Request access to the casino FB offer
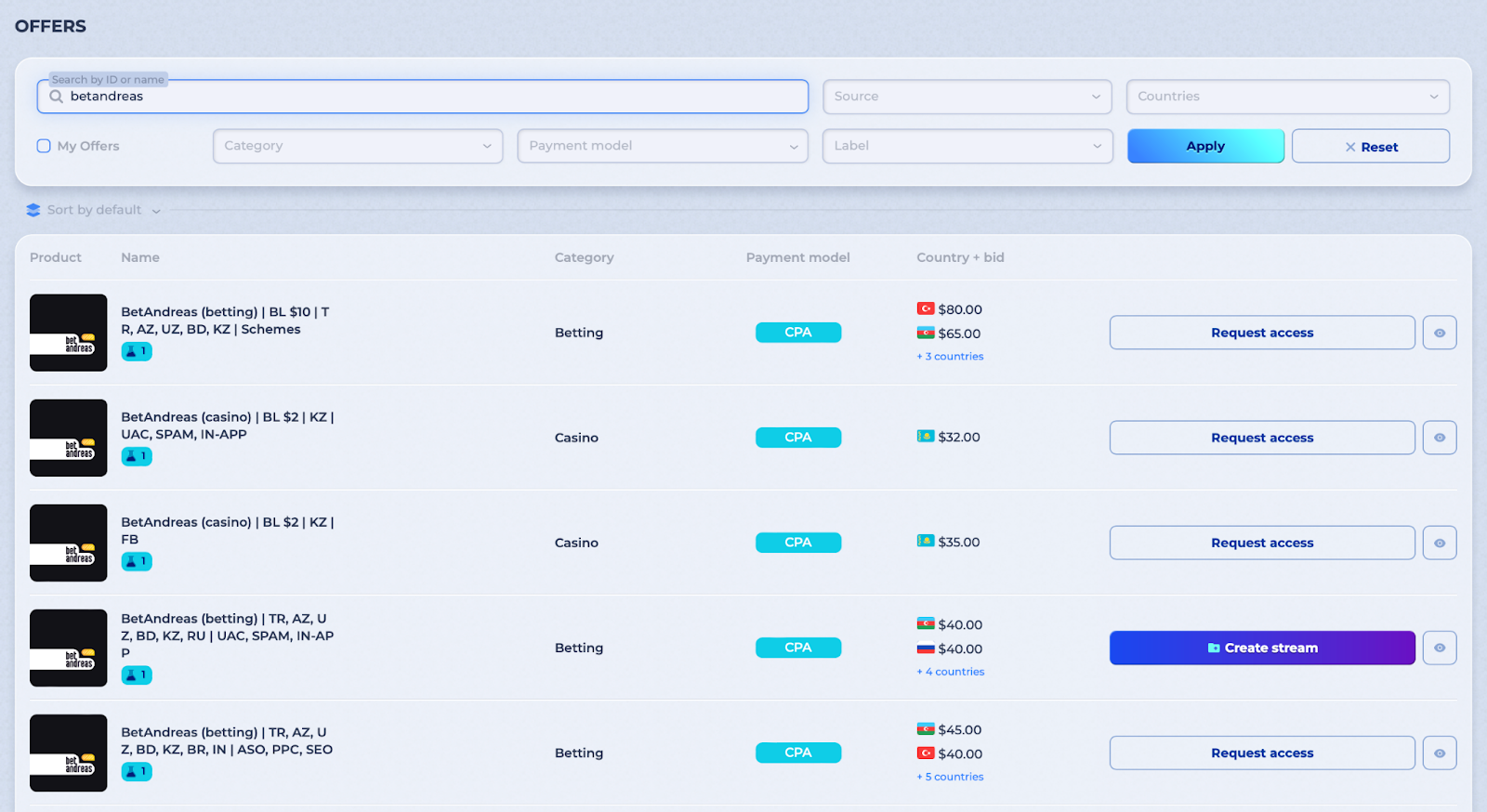Screen dimensions: 1487x812 pos(1262,543)
